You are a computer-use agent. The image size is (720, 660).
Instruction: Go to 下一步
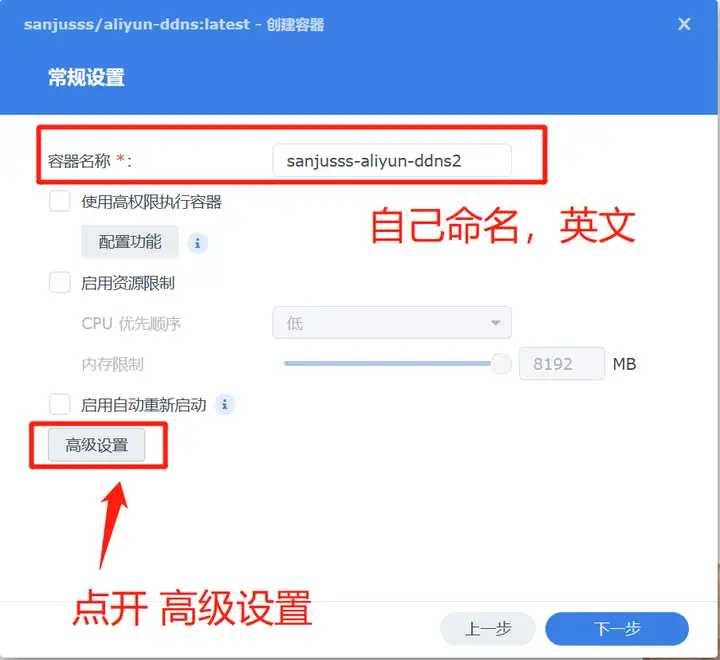(x=617, y=628)
